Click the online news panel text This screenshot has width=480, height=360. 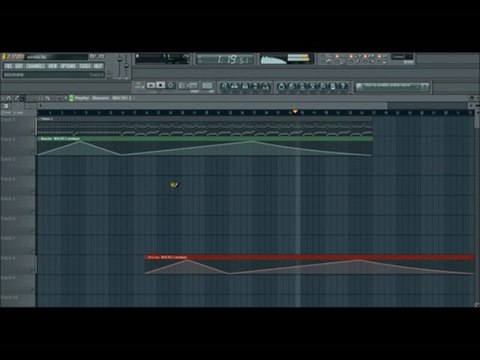[x=387, y=85]
